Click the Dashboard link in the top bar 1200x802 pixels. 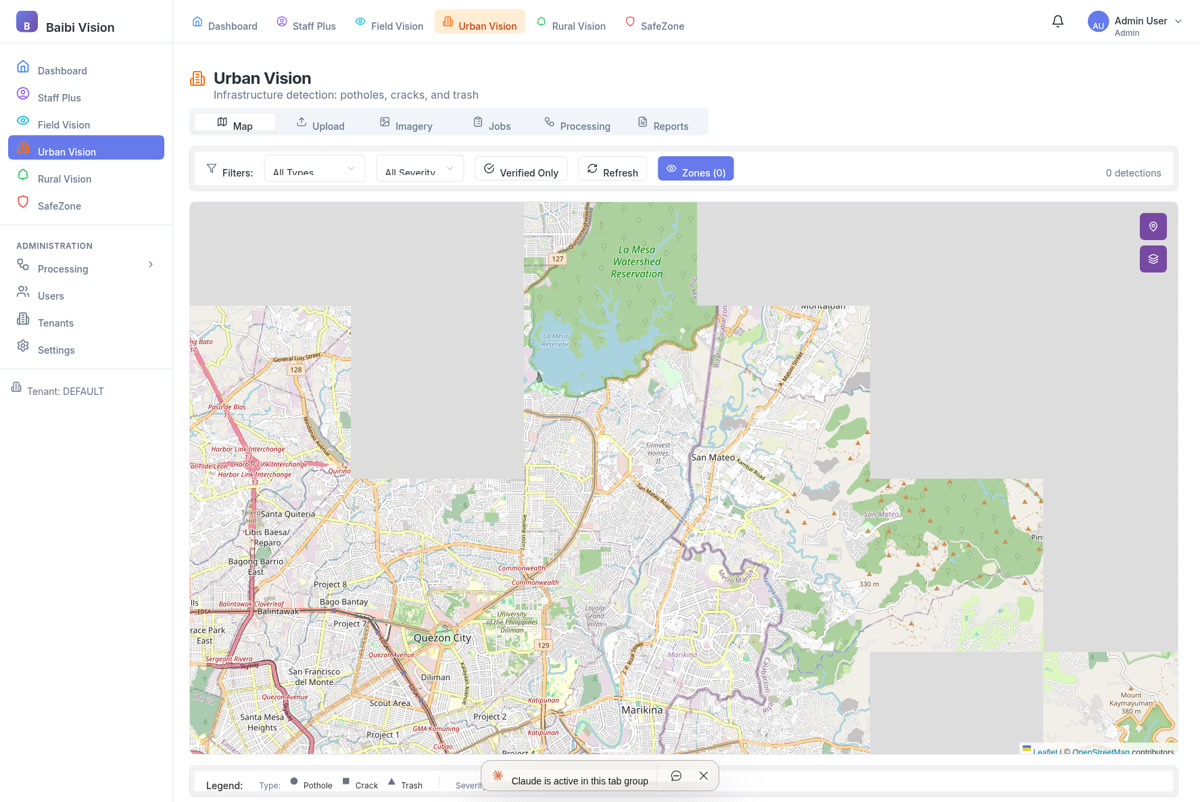tap(230, 26)
